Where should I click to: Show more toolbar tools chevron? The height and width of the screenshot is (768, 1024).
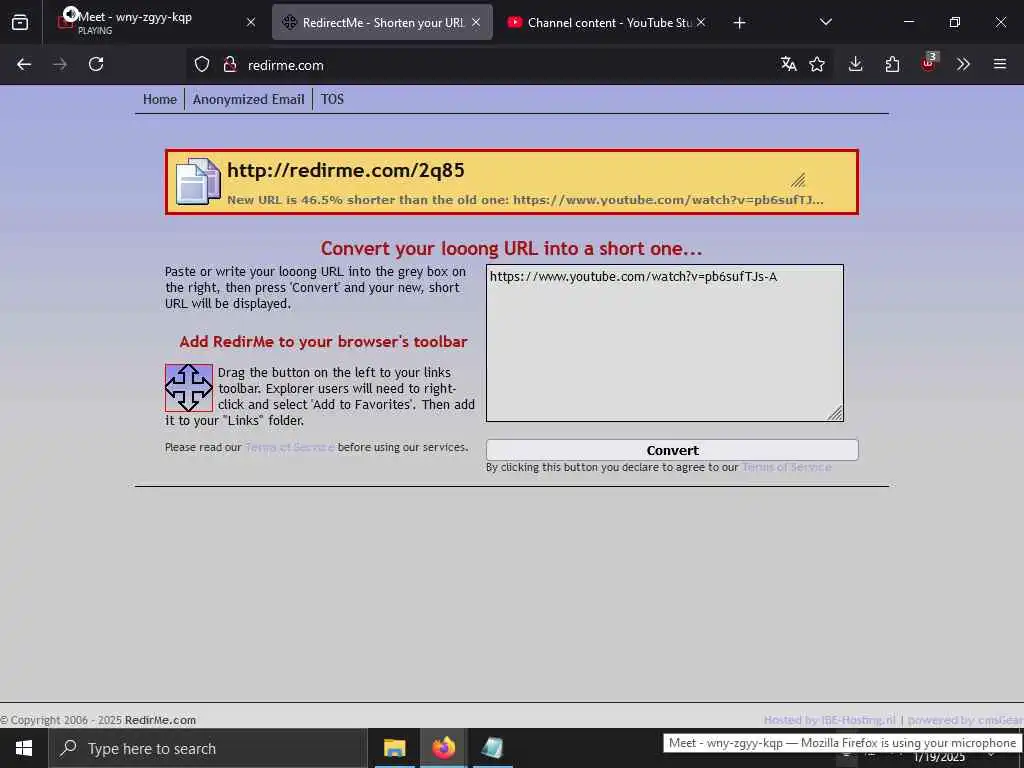pyautogui.click(x=963, y=64)
